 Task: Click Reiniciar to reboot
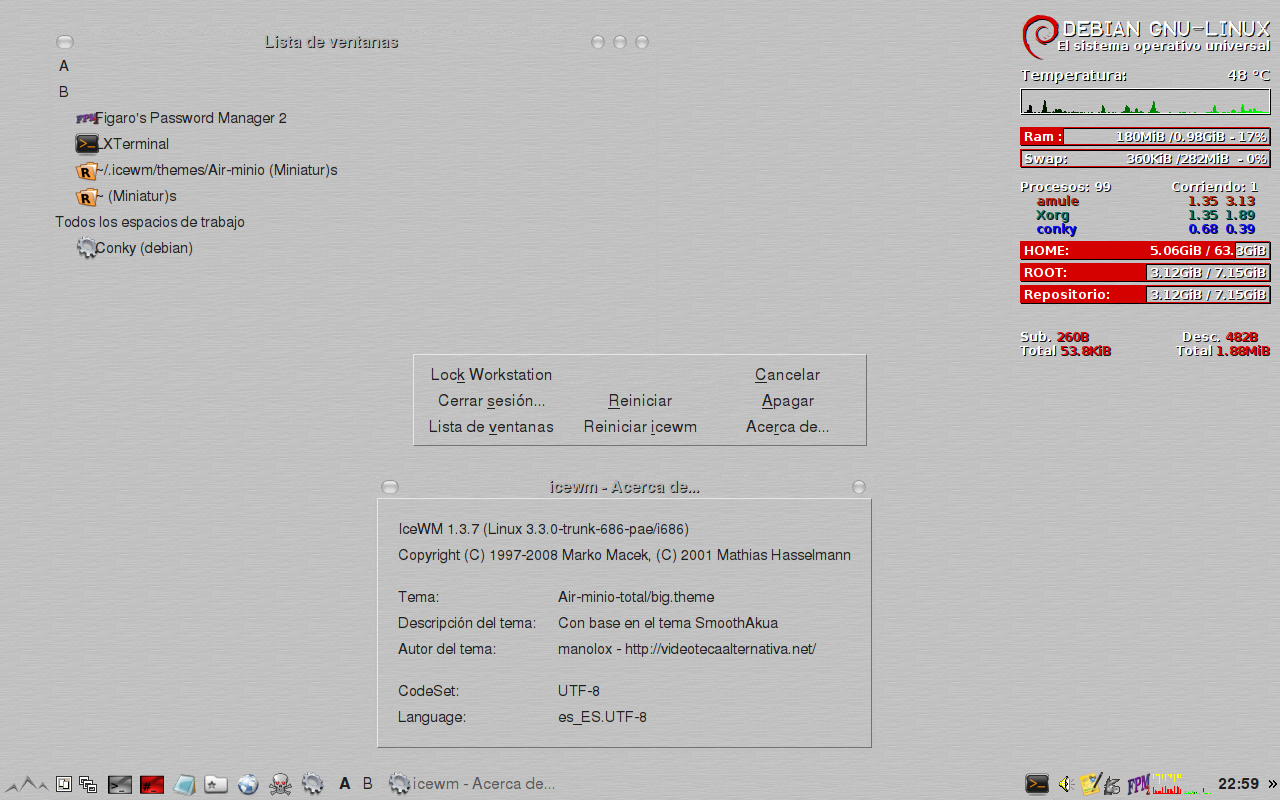[x=640, y=401]
